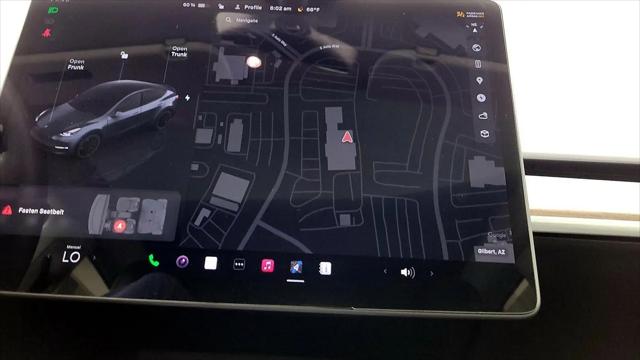Tap the charging lightning bolt icon
This screenshot has width=640, height=360.
187,98
